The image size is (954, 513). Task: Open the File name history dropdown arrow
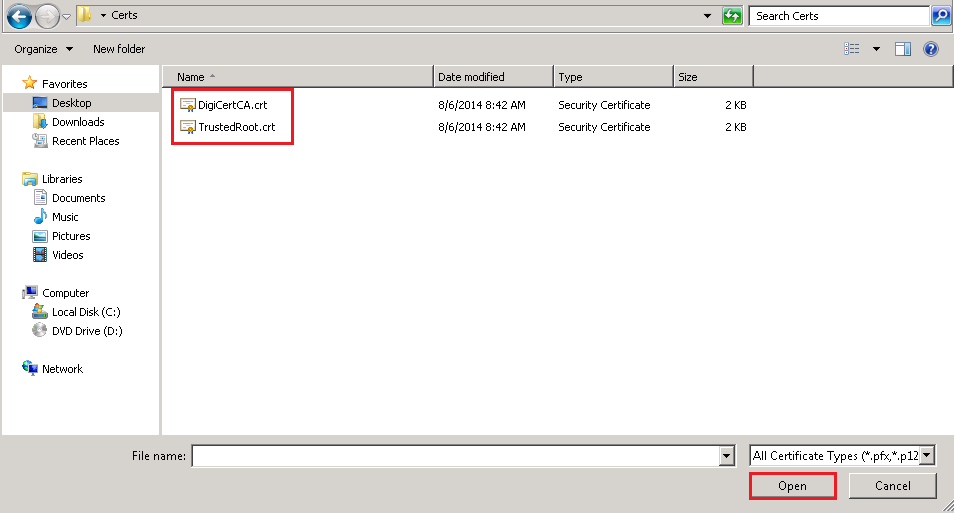tap(727, 456)
